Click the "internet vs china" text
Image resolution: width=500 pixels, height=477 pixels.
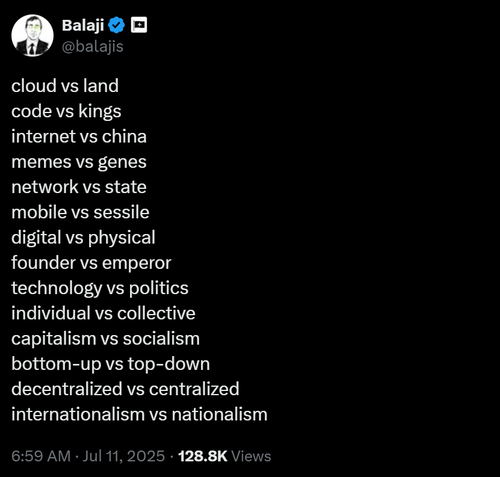[79, 136]
